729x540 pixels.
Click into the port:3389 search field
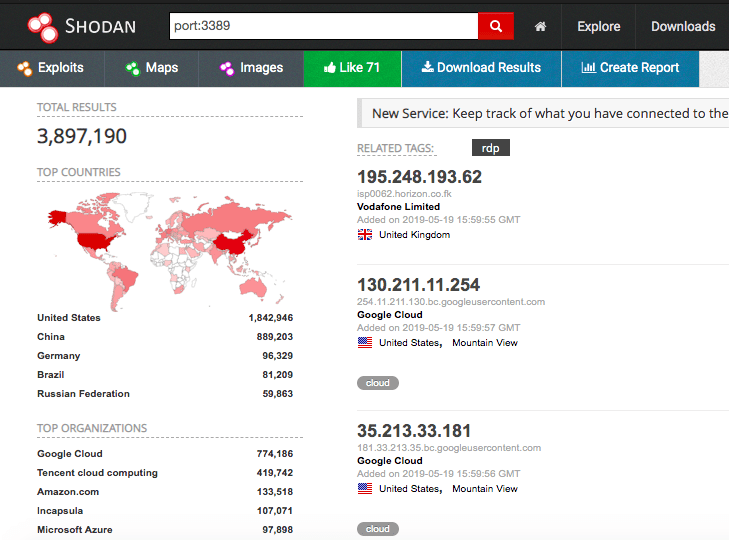point(324,26)
